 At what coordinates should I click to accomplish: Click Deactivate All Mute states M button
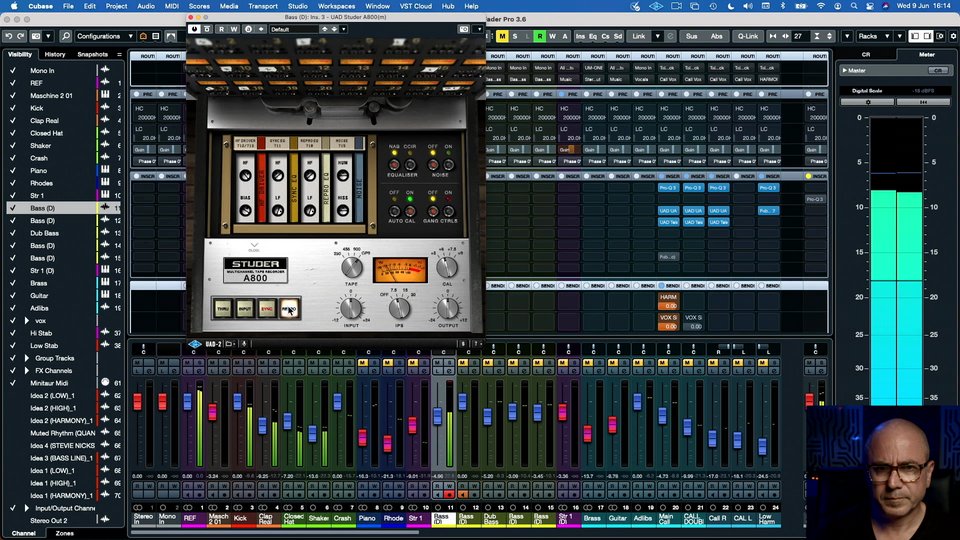[502, 36]
